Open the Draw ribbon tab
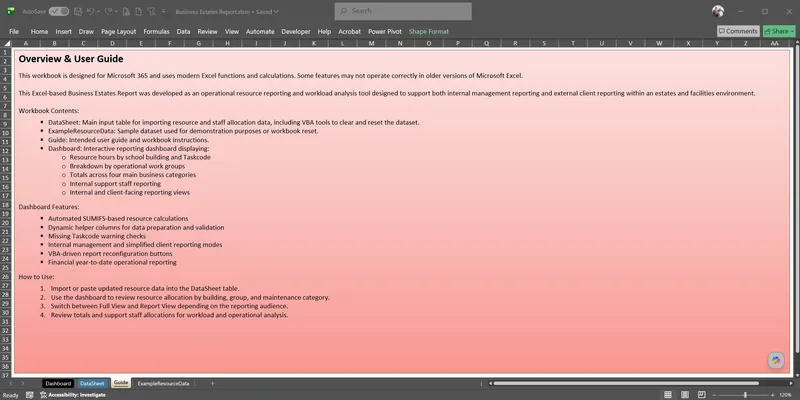 coord(86,32)
